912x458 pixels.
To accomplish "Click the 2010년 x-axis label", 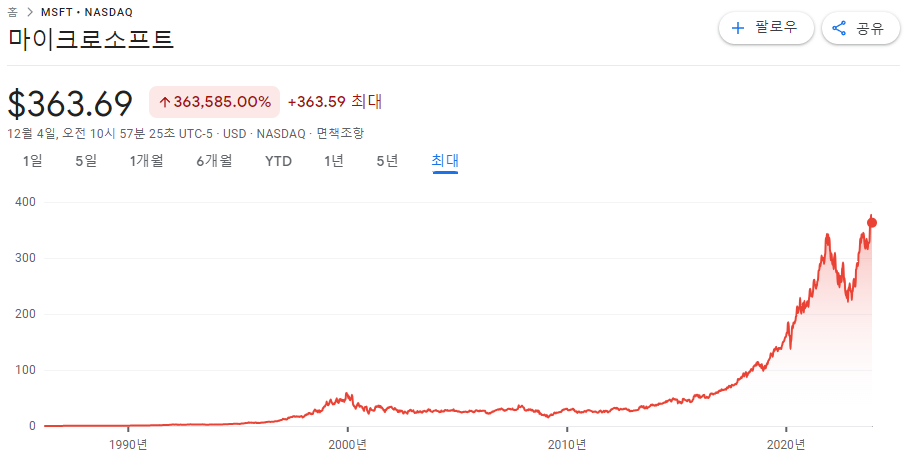I will [x=567, y=445].
